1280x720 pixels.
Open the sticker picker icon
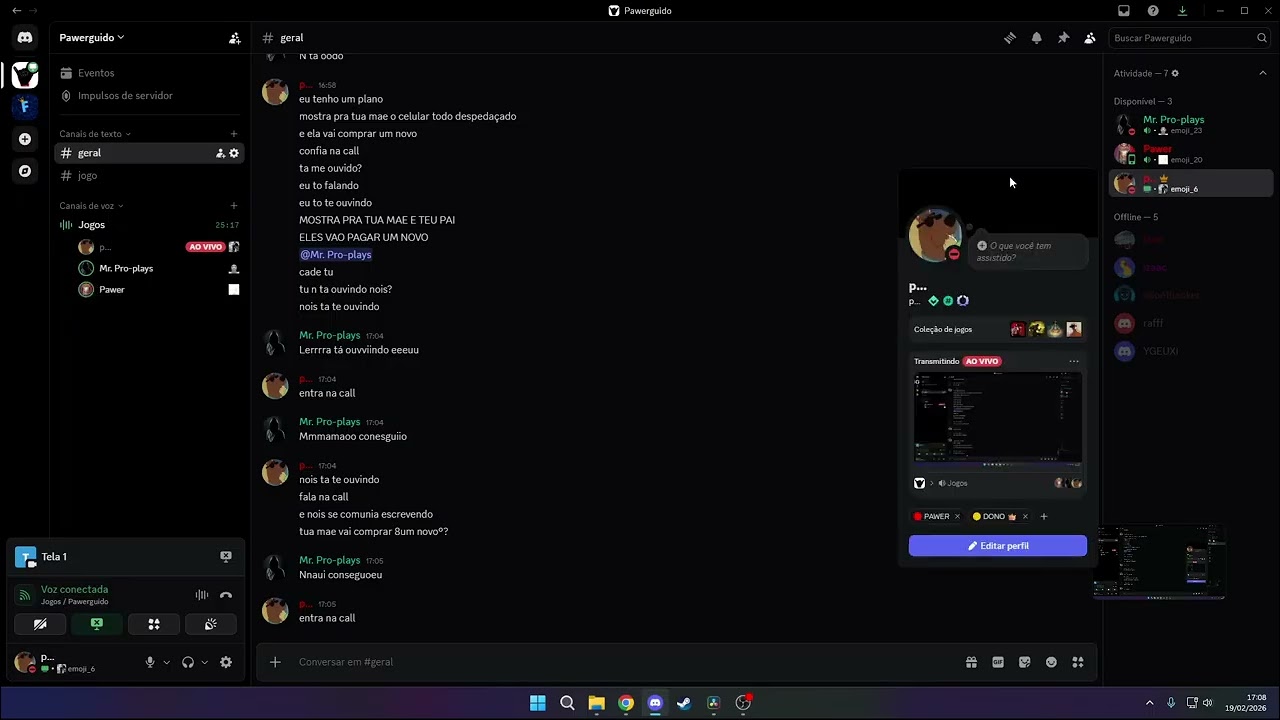point(1024,662)
